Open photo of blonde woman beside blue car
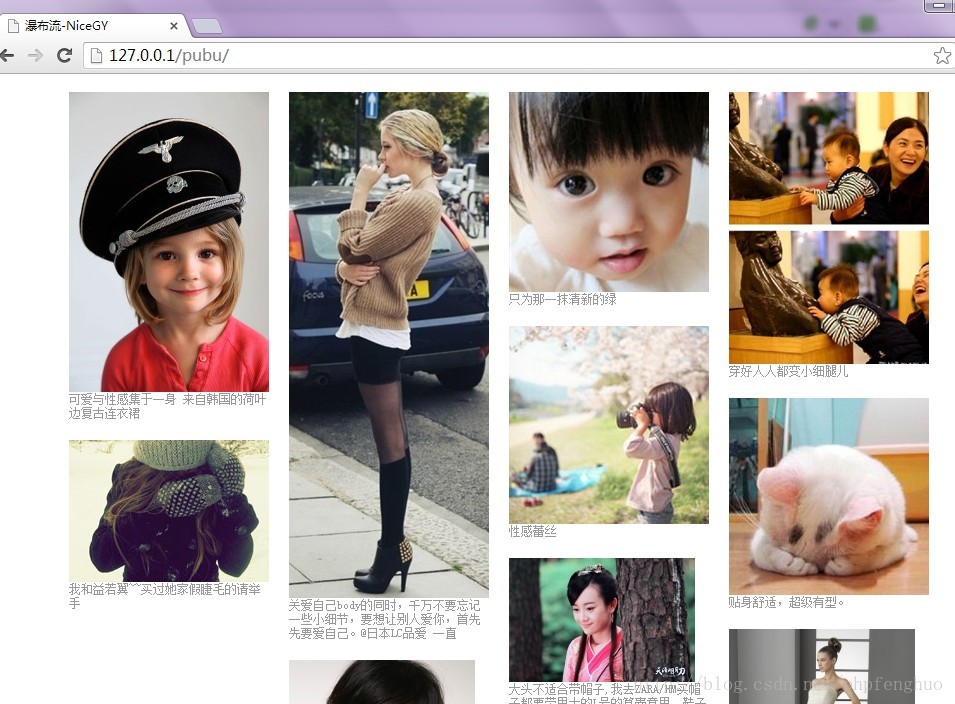This screenshot has height=704, width=955. tap(389, 345)
